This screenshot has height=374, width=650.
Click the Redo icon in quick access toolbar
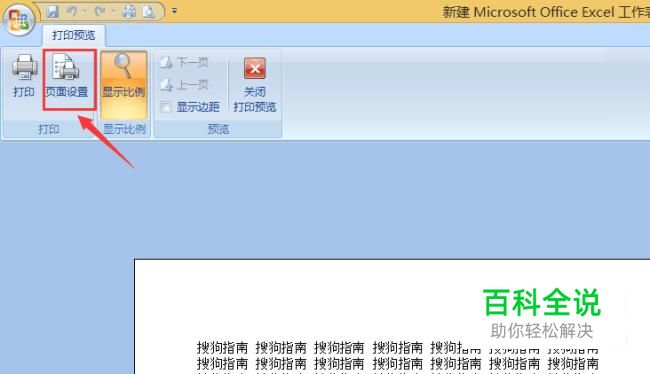tap(100, 12)
